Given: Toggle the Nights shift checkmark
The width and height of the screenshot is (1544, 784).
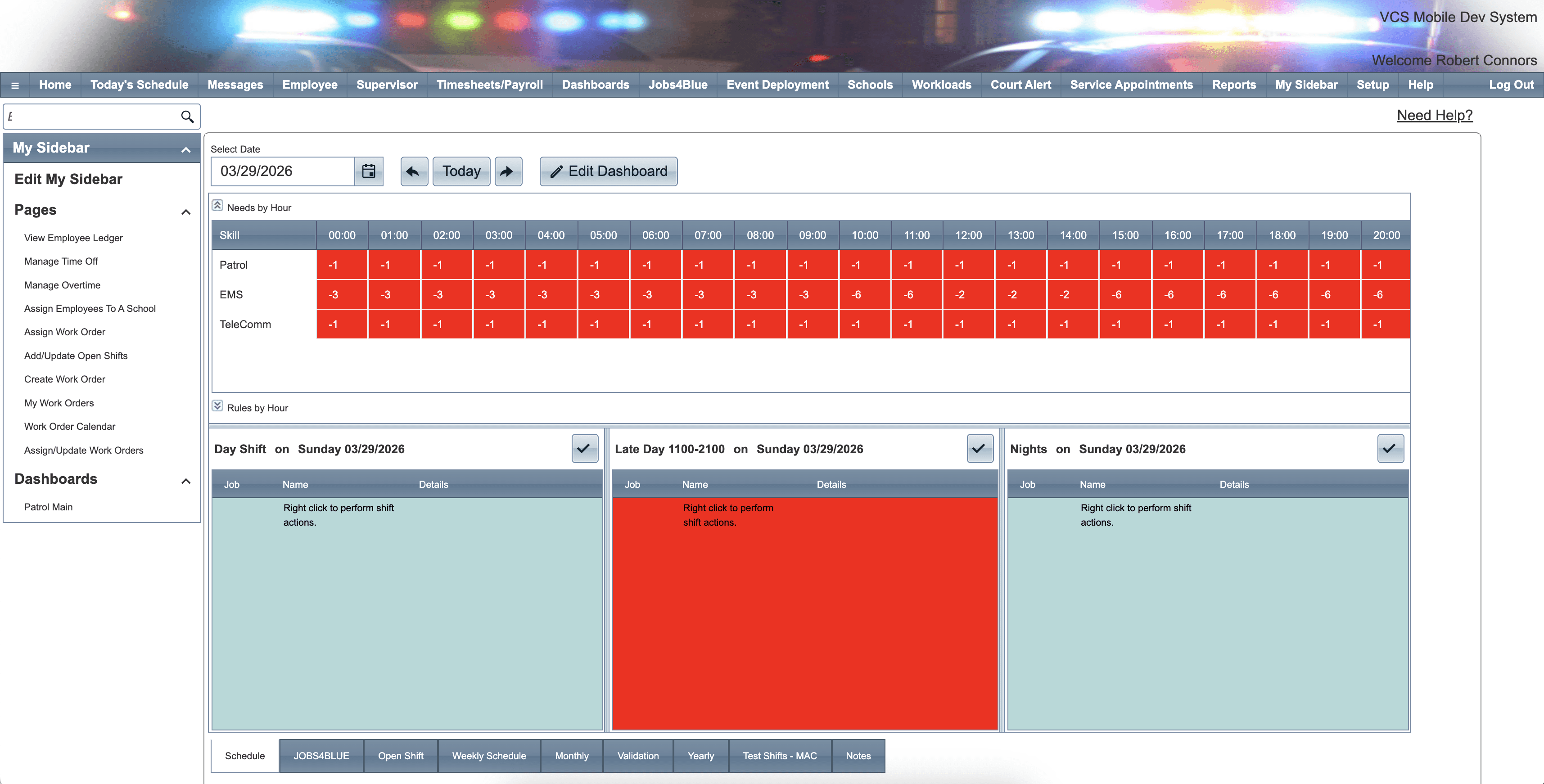Looking at the screenshot, I should pos(1390,448).
